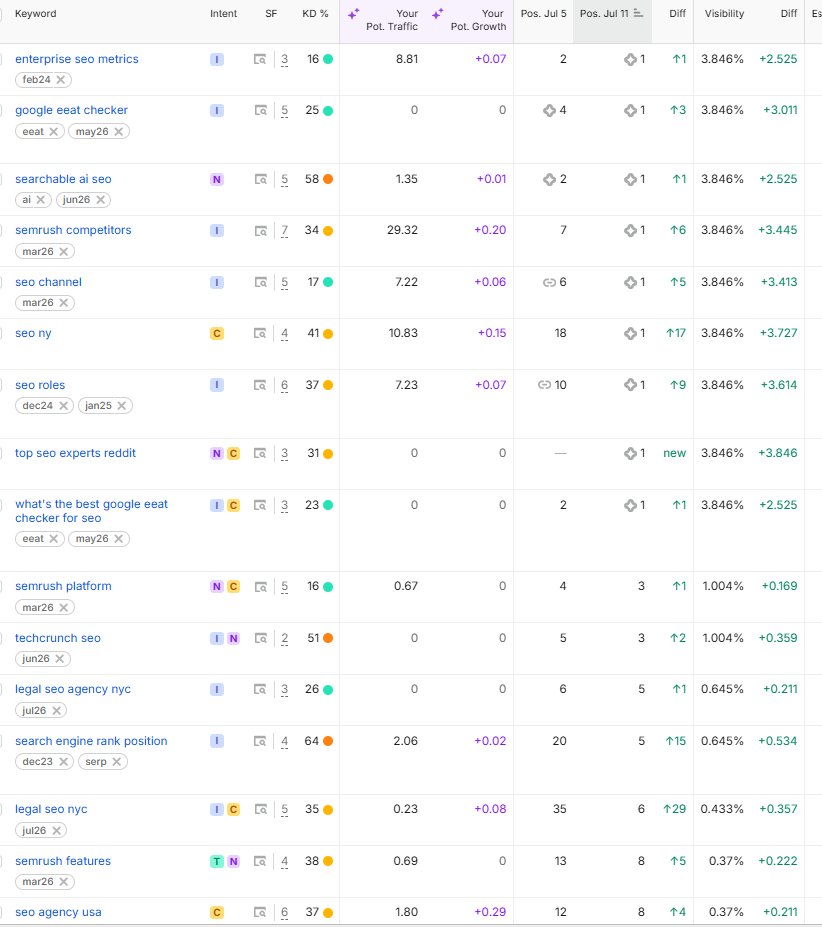822x927 pixels.
Task: Open SERP view icon for legal seo nyc
Action: click(x=260, y=809)
